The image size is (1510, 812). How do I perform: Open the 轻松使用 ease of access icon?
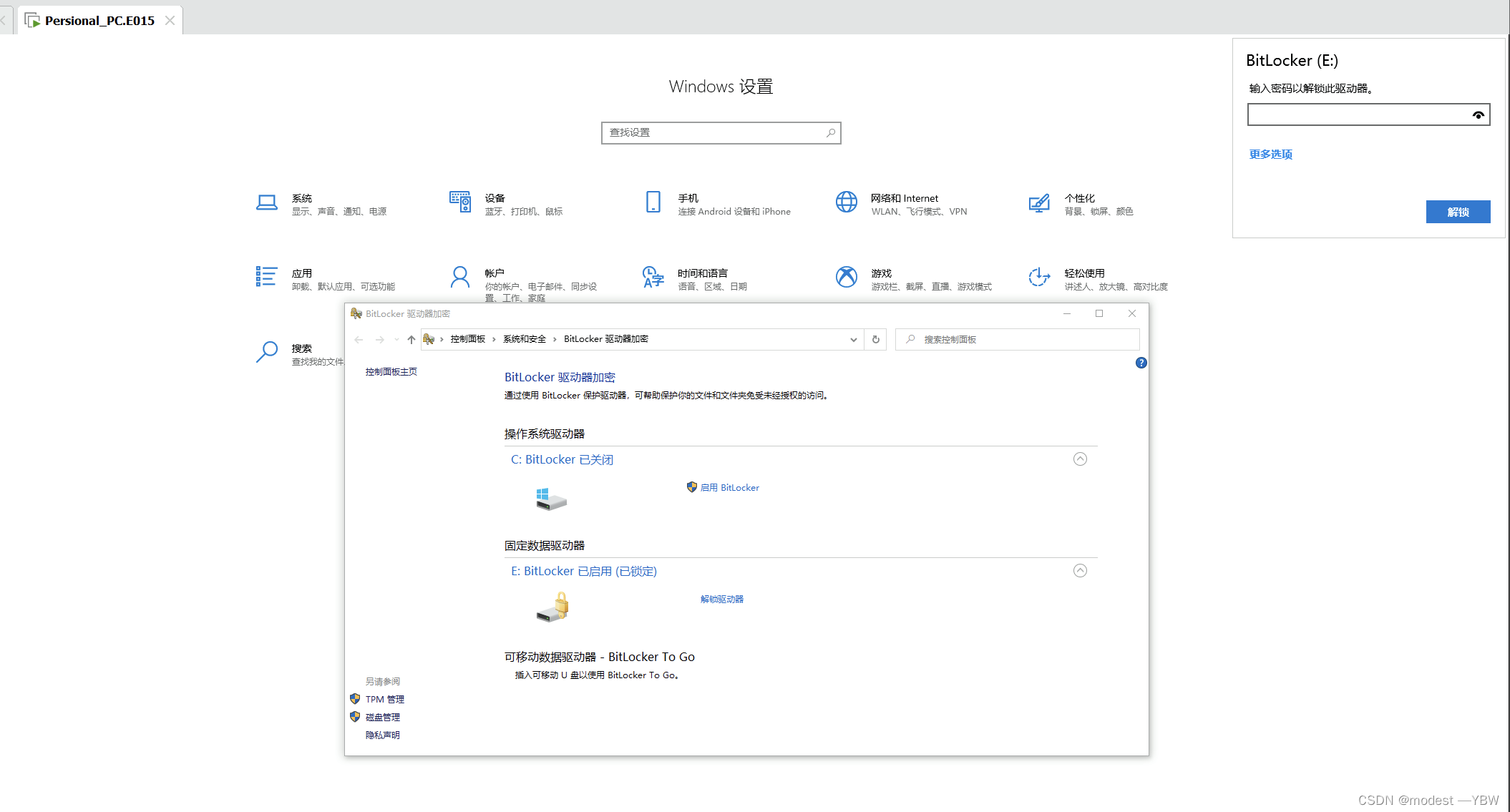tap(1039, 277)
